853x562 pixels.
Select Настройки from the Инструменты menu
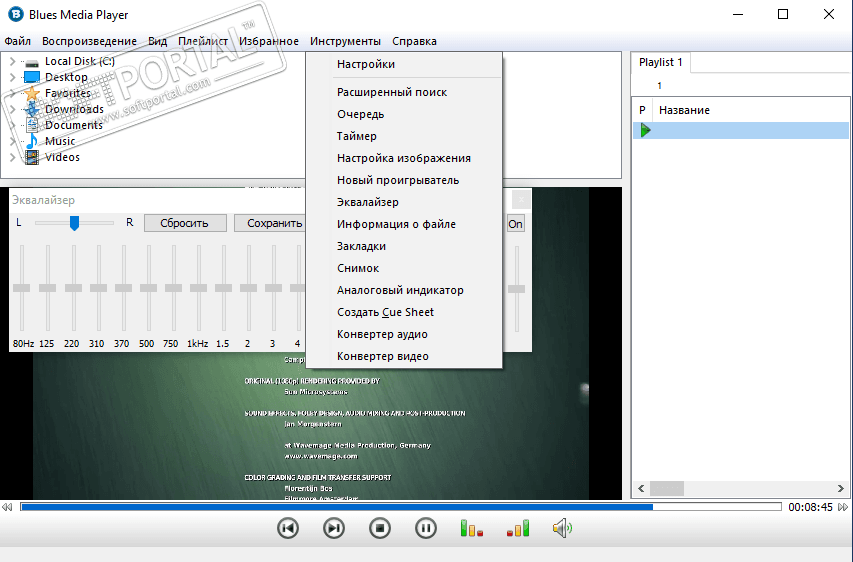pos(404,64)
